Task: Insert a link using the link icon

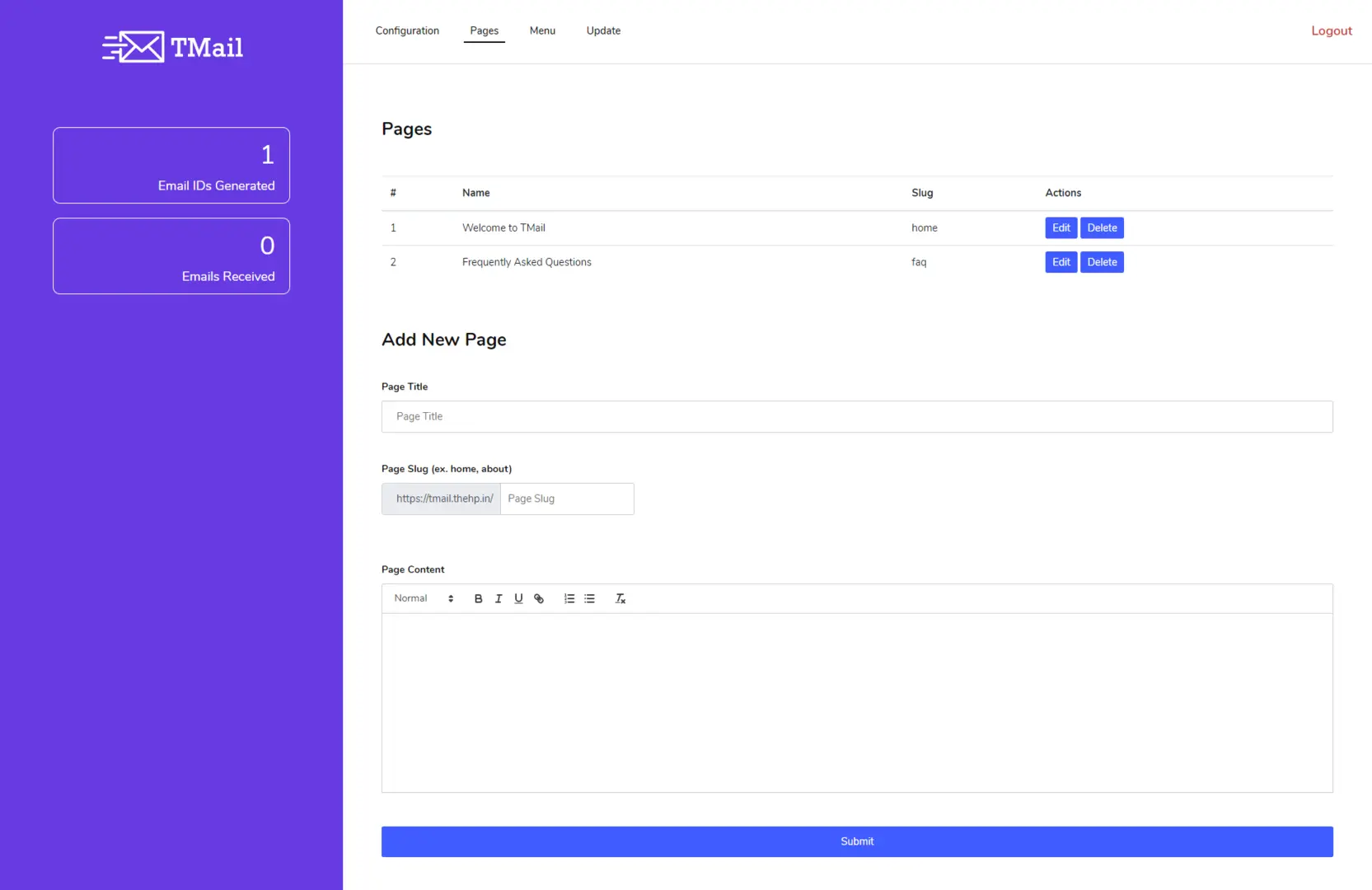Action: click(539, 599)
